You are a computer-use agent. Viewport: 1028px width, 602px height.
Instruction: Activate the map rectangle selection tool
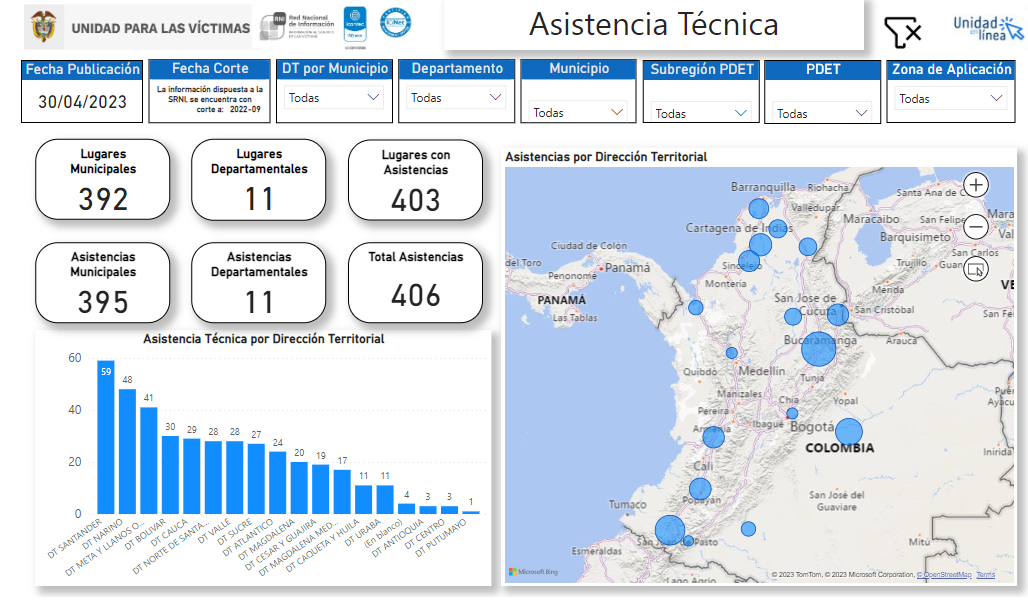pyautogui.click(x=976, y=269)
